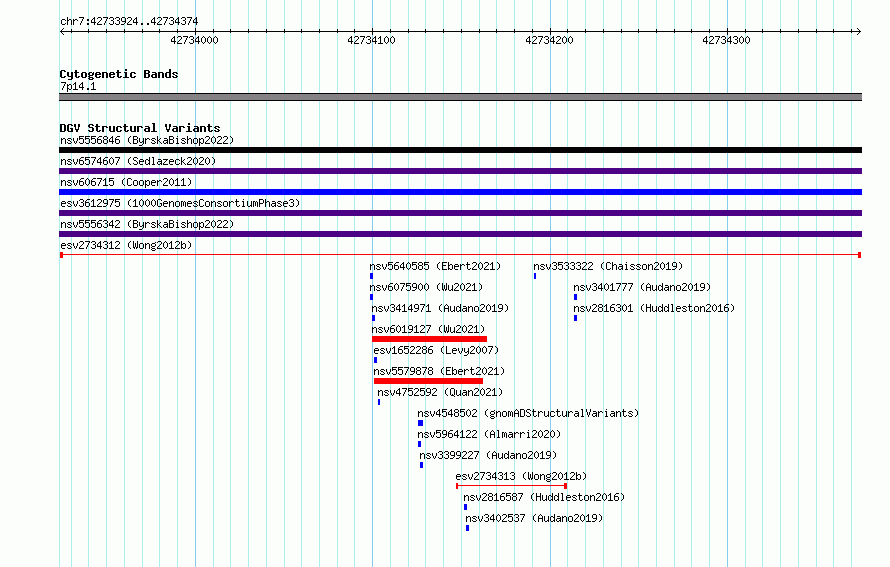The width and height of the screenshot is (890, 567).
Task: Click the nsv2816301 (Huddleston2016) blue marker
Action: click(576, 318)
